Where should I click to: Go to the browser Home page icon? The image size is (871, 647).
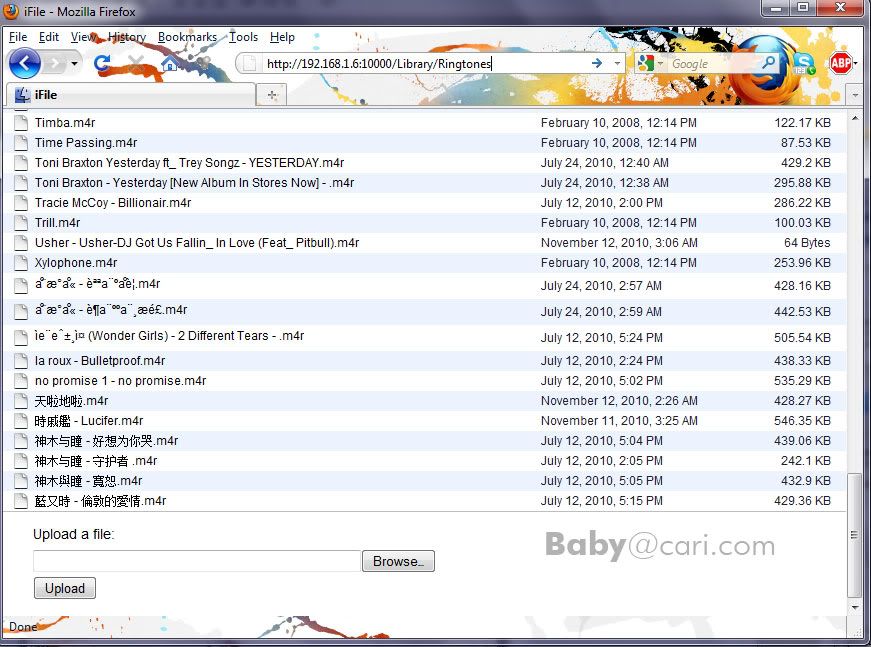(x=170, y=63)
